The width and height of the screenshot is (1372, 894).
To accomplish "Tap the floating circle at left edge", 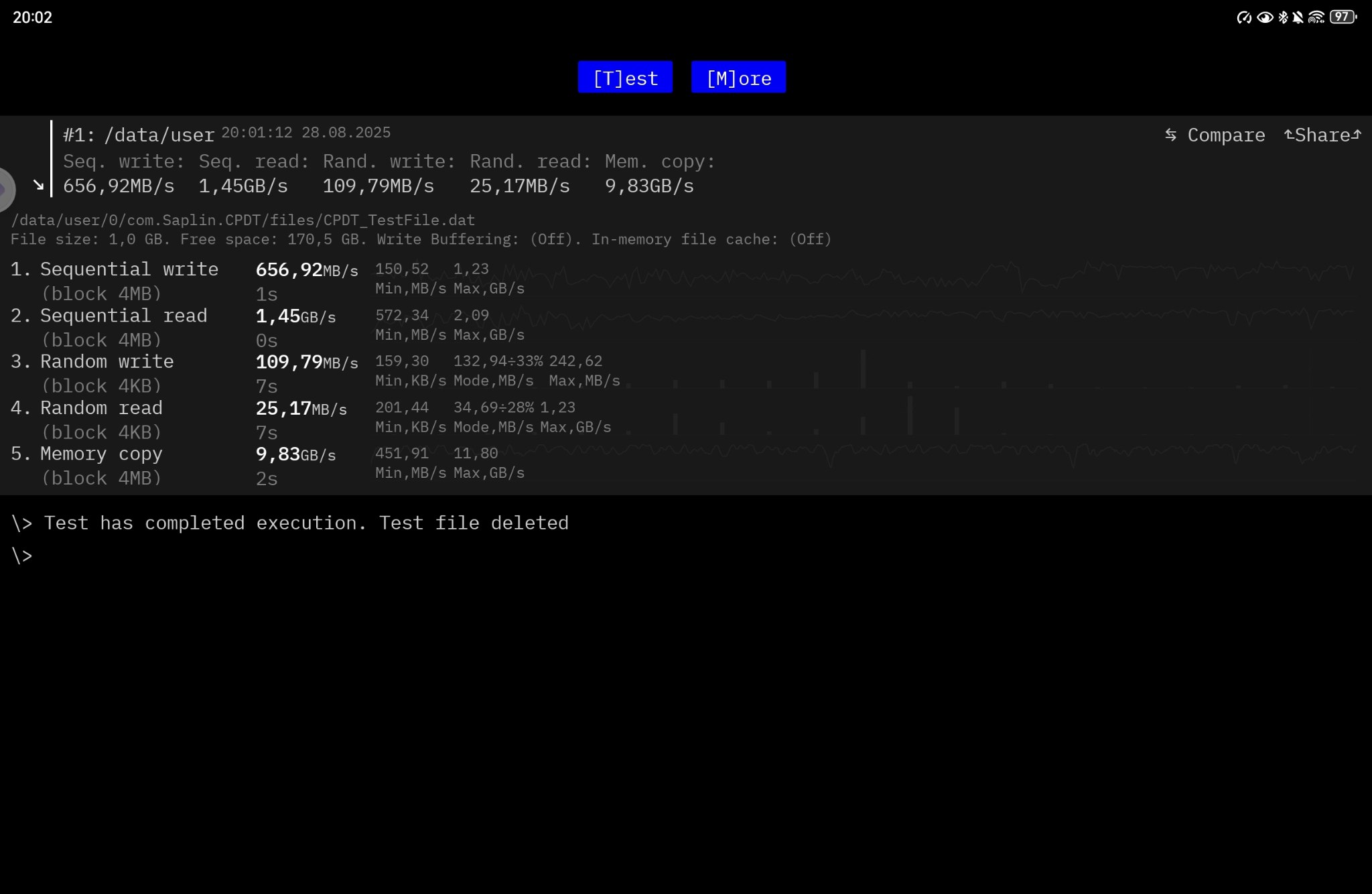I will coord(5,190).
